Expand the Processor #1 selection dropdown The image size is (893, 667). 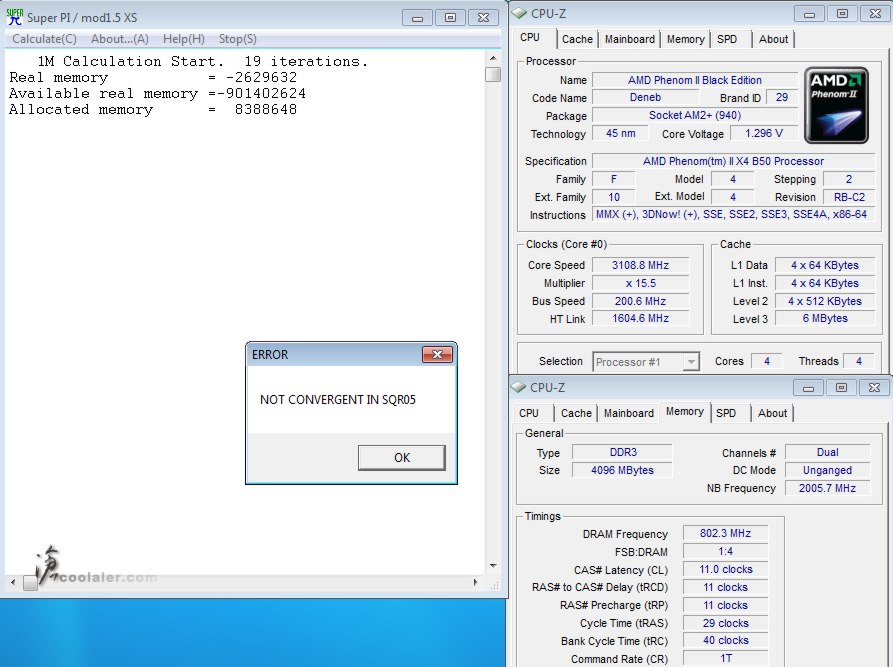[x=691, y=362]
